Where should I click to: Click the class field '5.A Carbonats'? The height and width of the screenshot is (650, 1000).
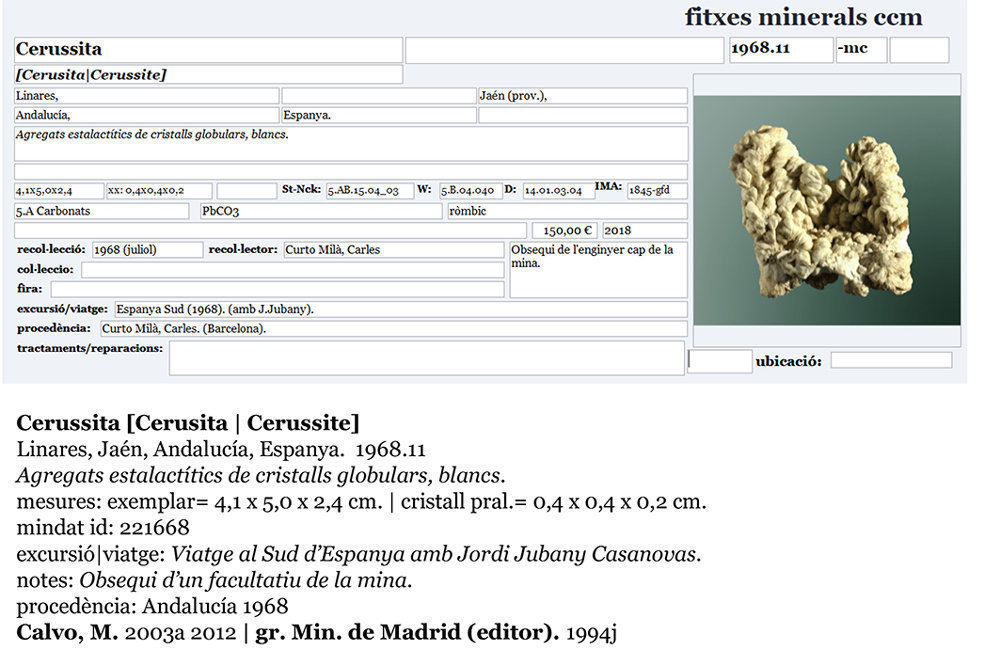[x=101, y=211]
